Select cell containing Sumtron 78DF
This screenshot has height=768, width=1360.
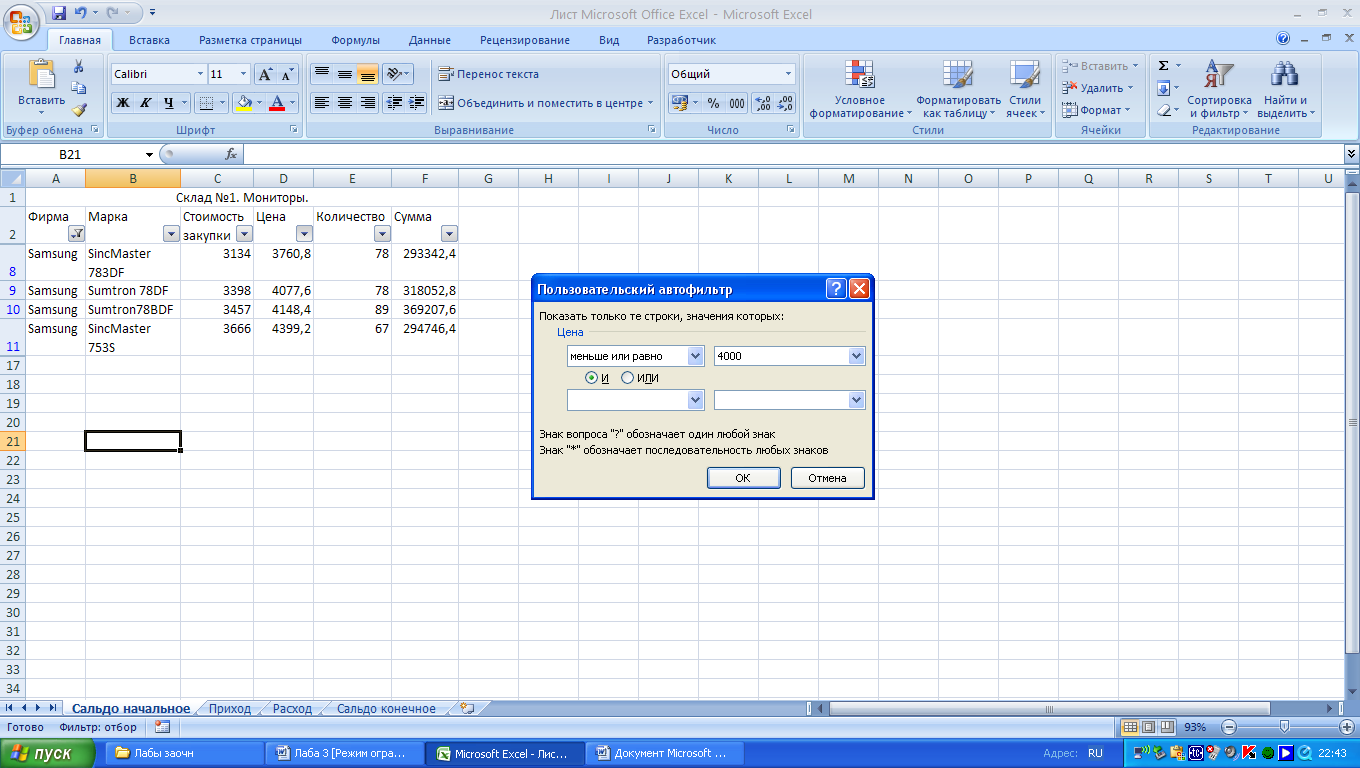click(x=133, y=291)
